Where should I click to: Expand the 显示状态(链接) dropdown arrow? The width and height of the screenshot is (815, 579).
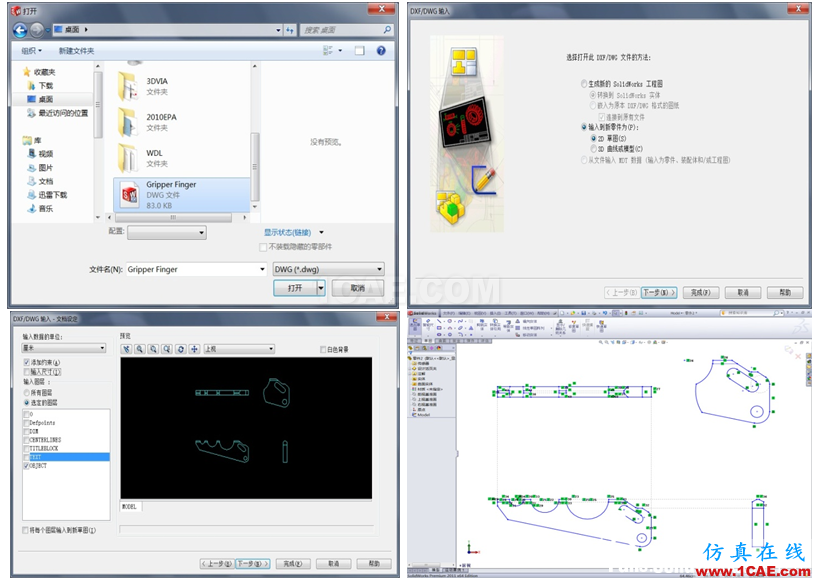click(321, 232)
